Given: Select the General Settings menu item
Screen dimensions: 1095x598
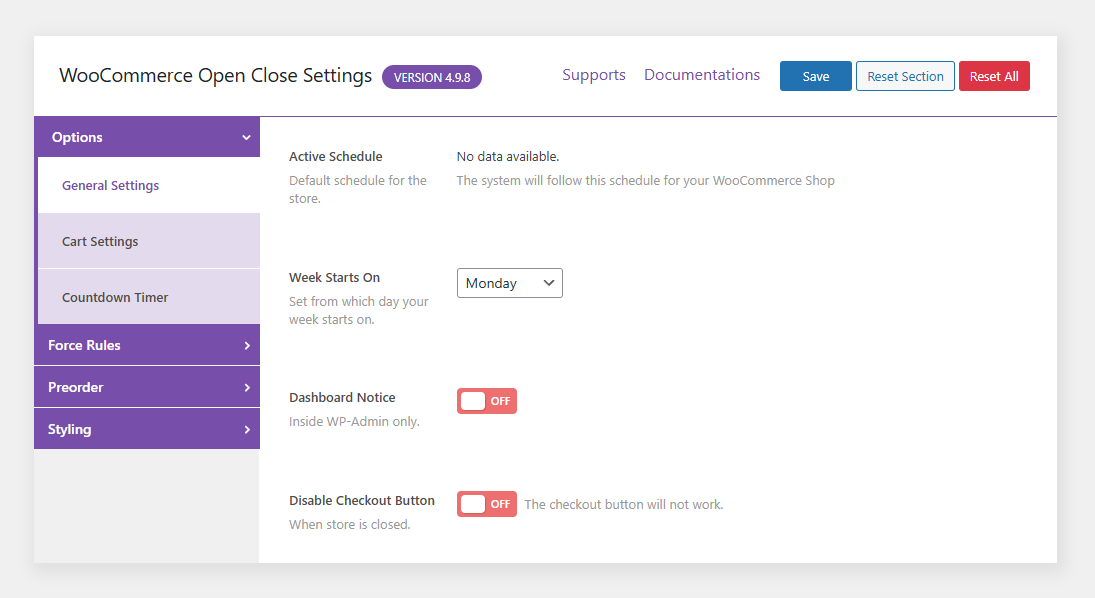Looking at the screenshot, I should pos(110,185).
